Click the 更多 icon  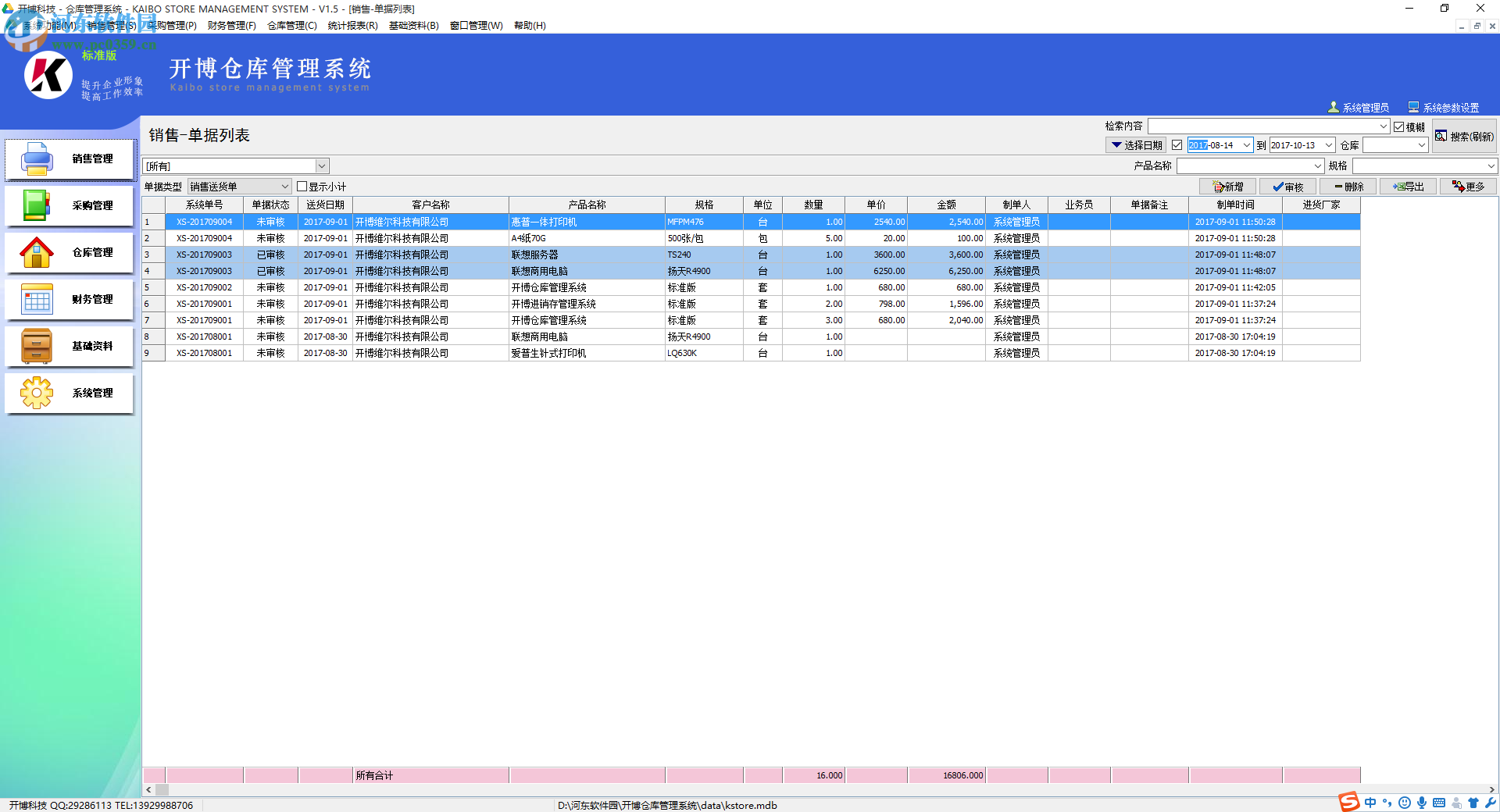pyautogui.click(x=1458, y=187)
